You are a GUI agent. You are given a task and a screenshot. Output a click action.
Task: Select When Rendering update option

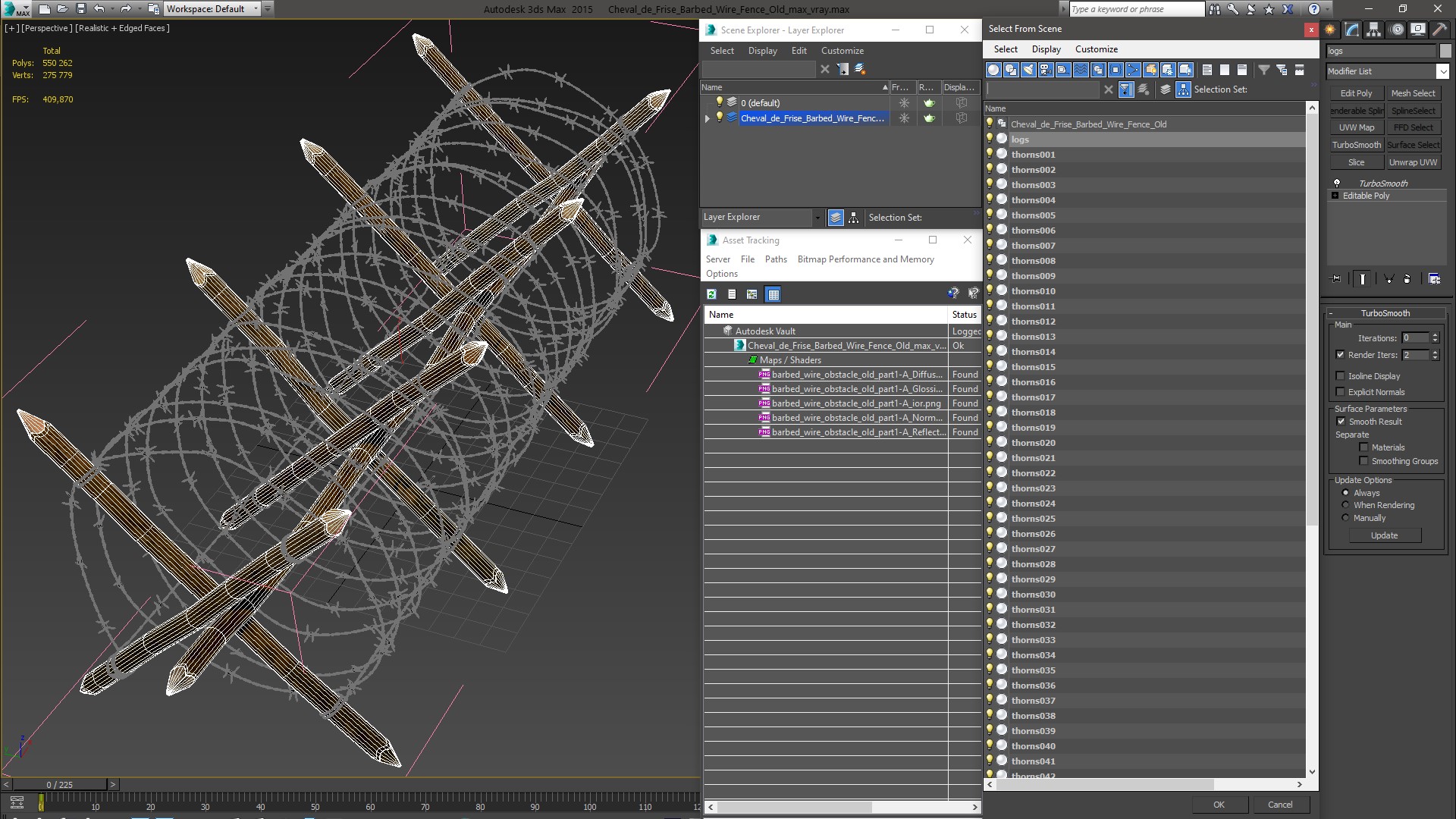click(1346, 505)
